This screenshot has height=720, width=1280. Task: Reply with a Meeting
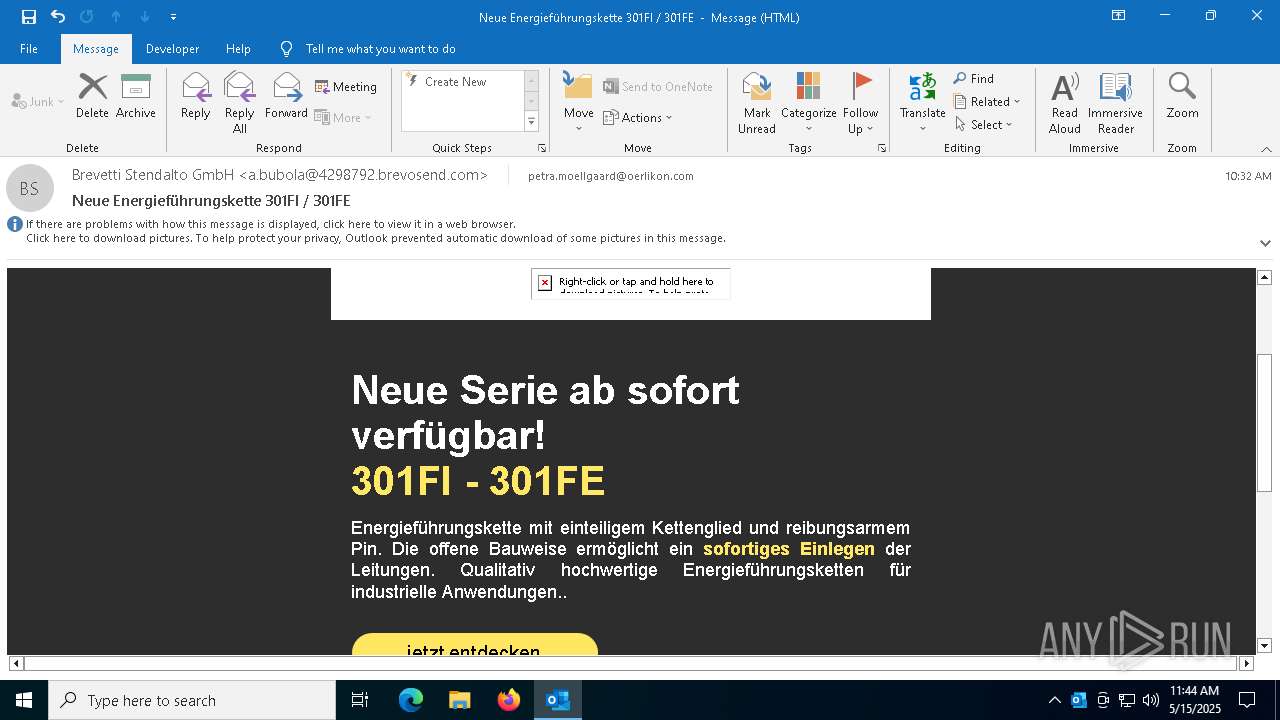pyautogui.click(x=346, y=87)
